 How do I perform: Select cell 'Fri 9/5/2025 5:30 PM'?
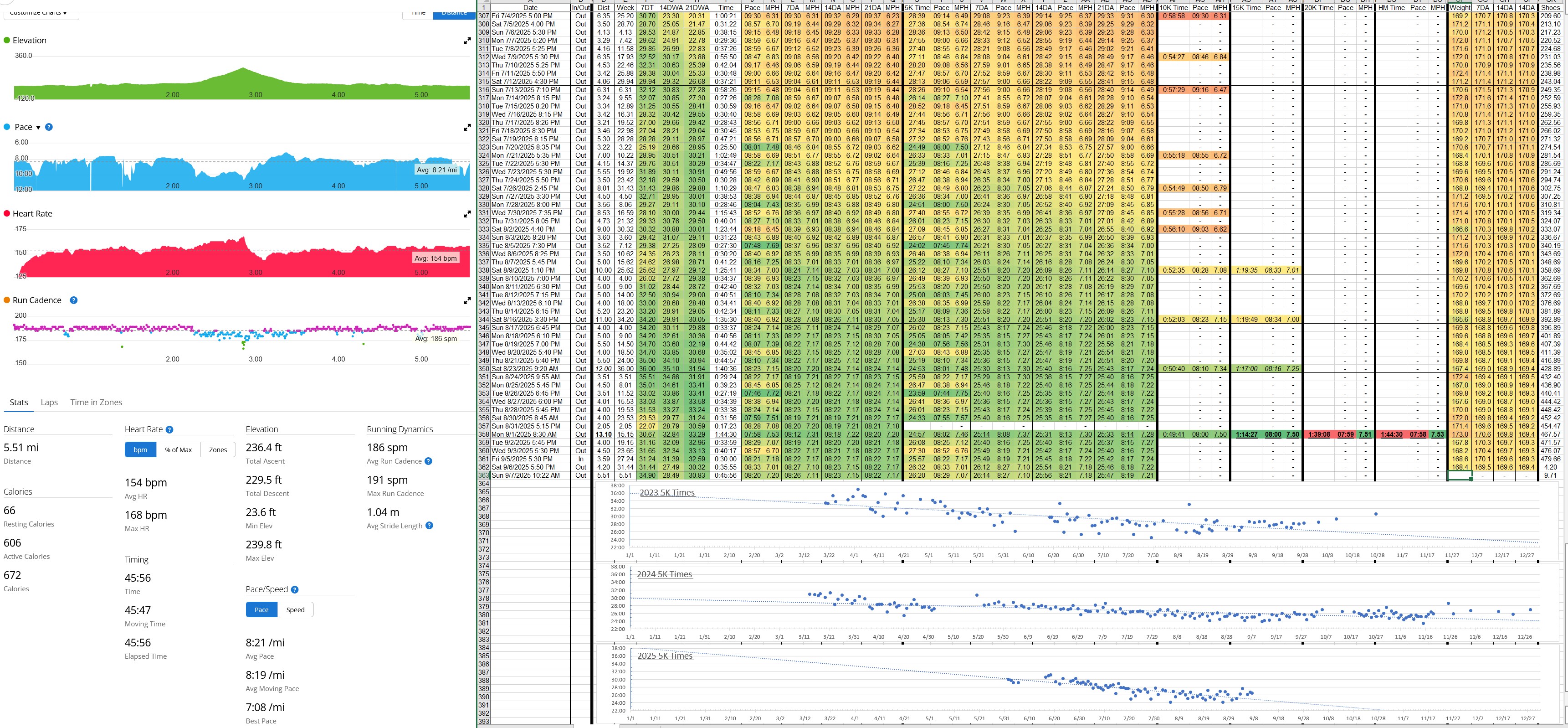pos(530,459)
